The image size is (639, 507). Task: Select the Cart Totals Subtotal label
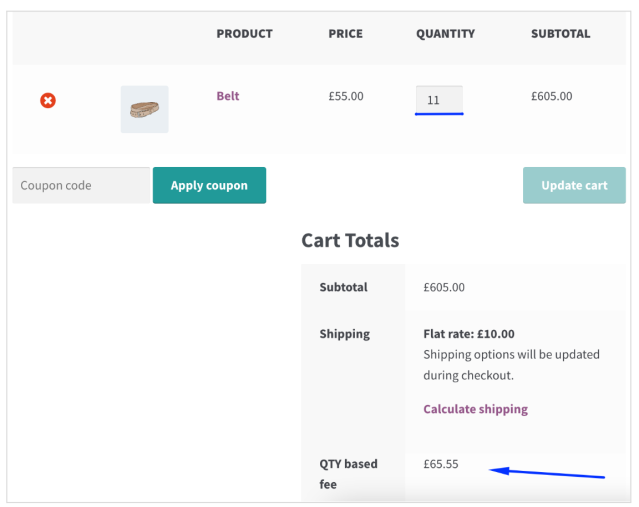pos(344,287)
